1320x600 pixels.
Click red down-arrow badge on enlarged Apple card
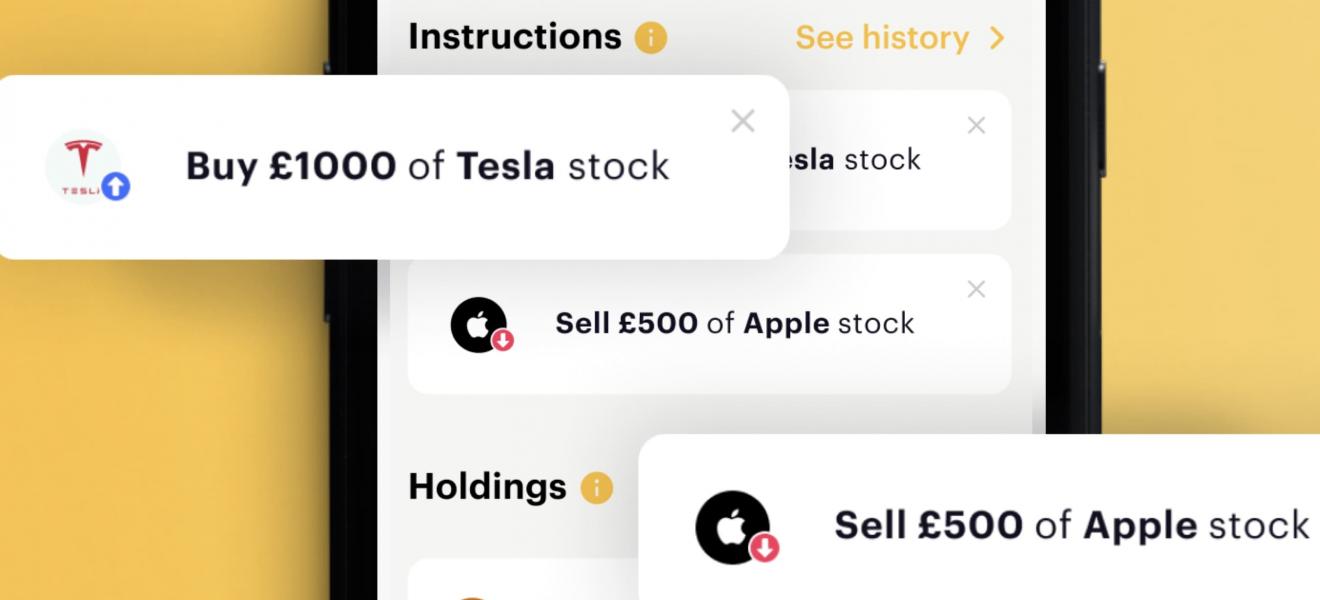(765, 548)
